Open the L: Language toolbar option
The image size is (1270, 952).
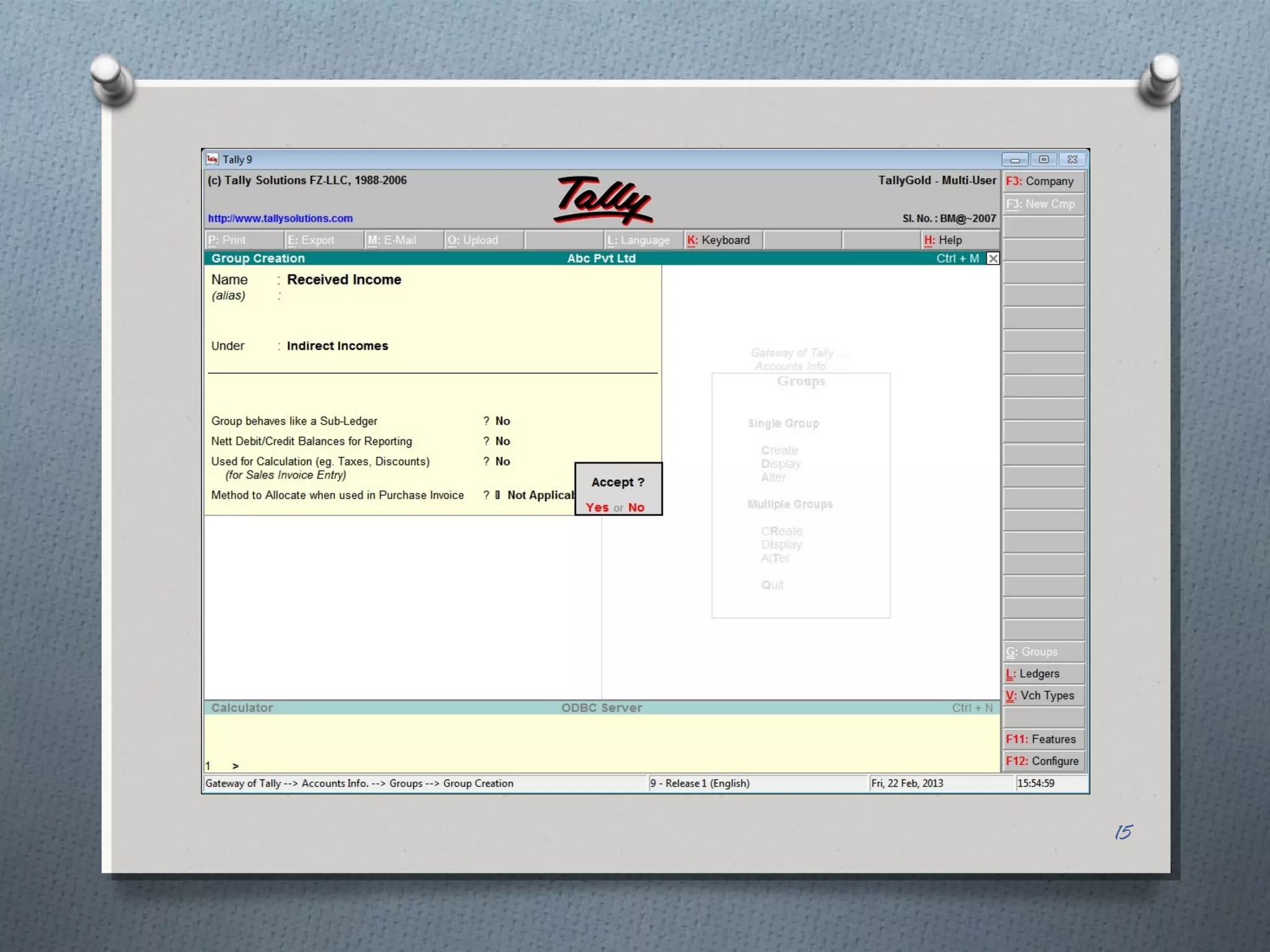(x=644, y=240)
